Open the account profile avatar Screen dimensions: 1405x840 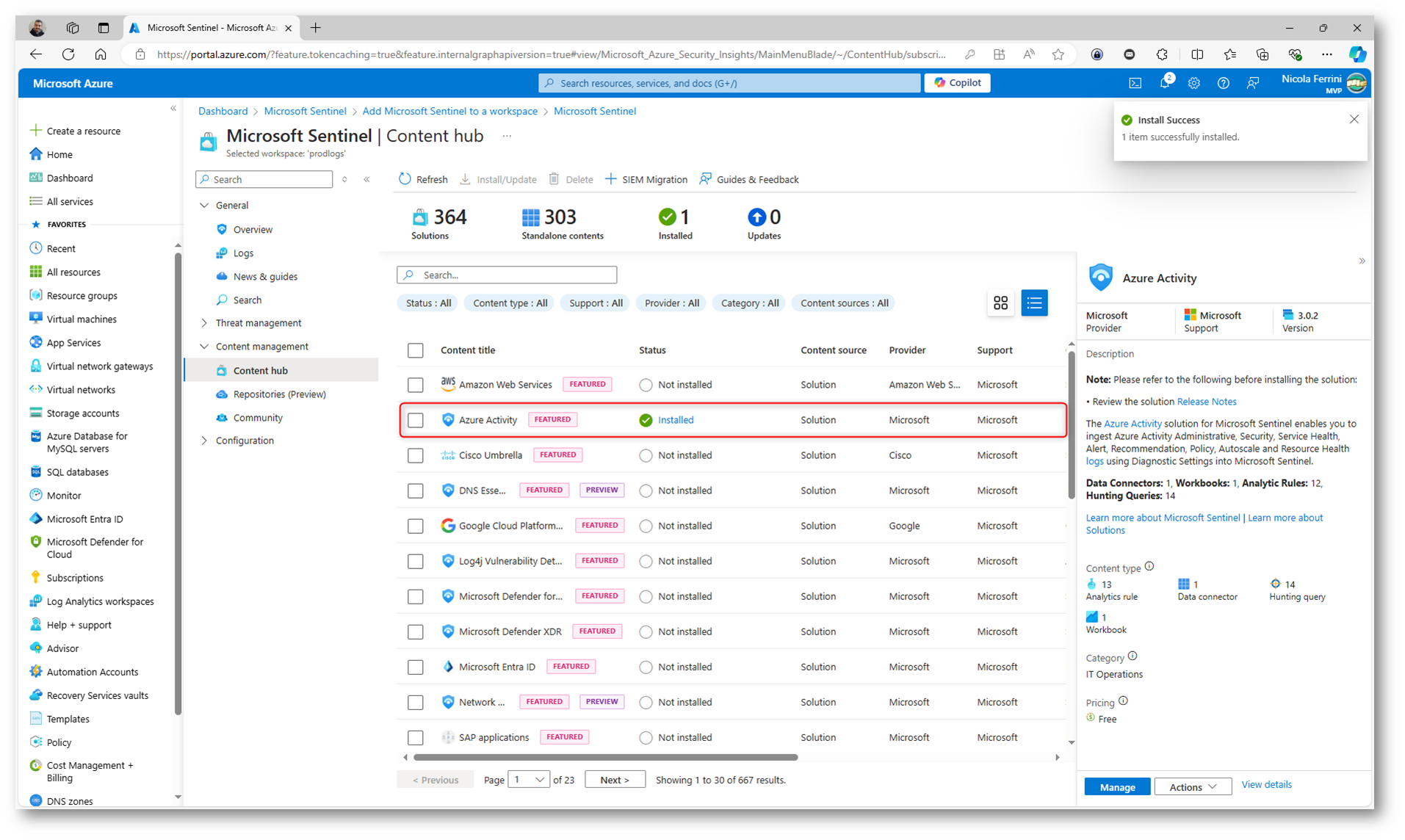(1357, 83)
